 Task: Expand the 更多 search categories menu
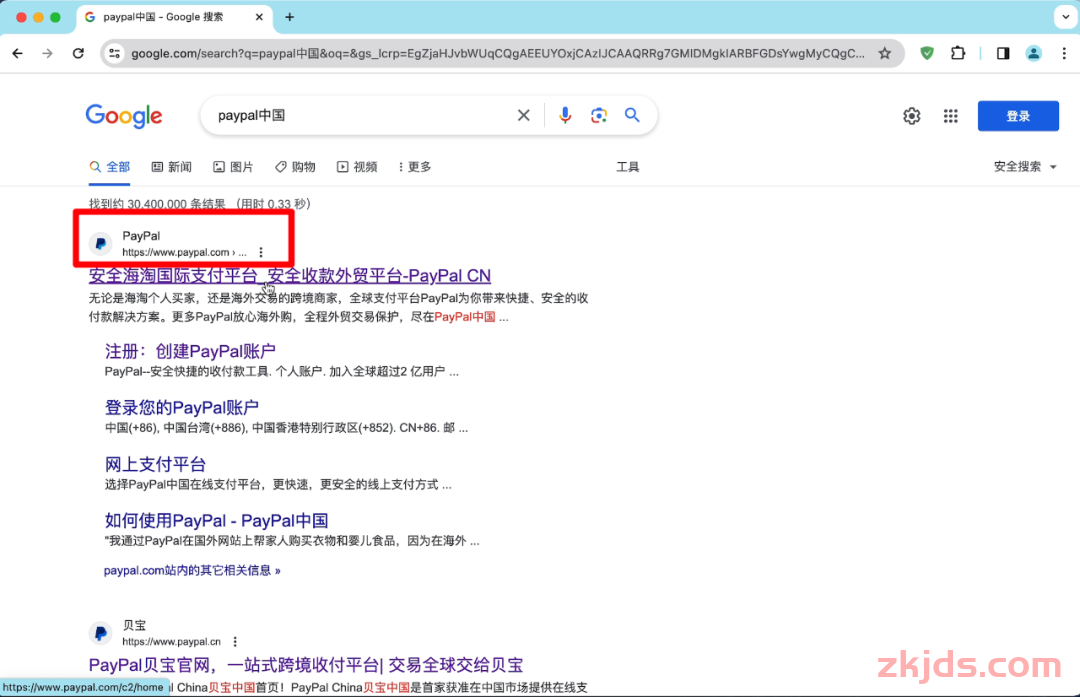[415, 167]
